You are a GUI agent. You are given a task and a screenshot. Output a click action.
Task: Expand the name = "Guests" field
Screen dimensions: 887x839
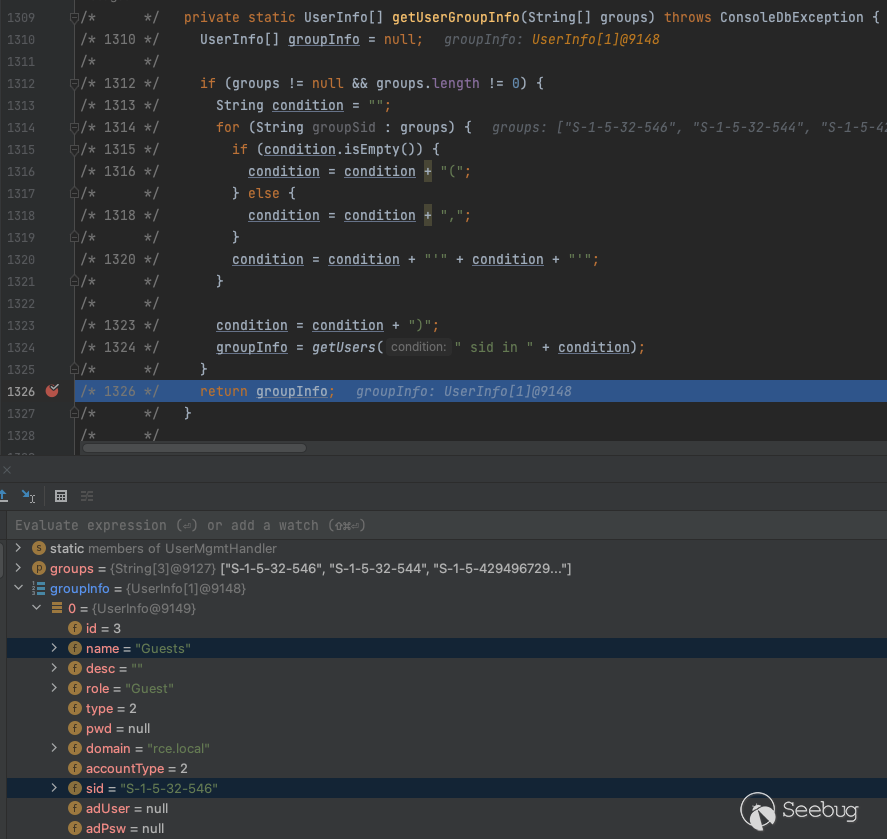pos(54,648)
